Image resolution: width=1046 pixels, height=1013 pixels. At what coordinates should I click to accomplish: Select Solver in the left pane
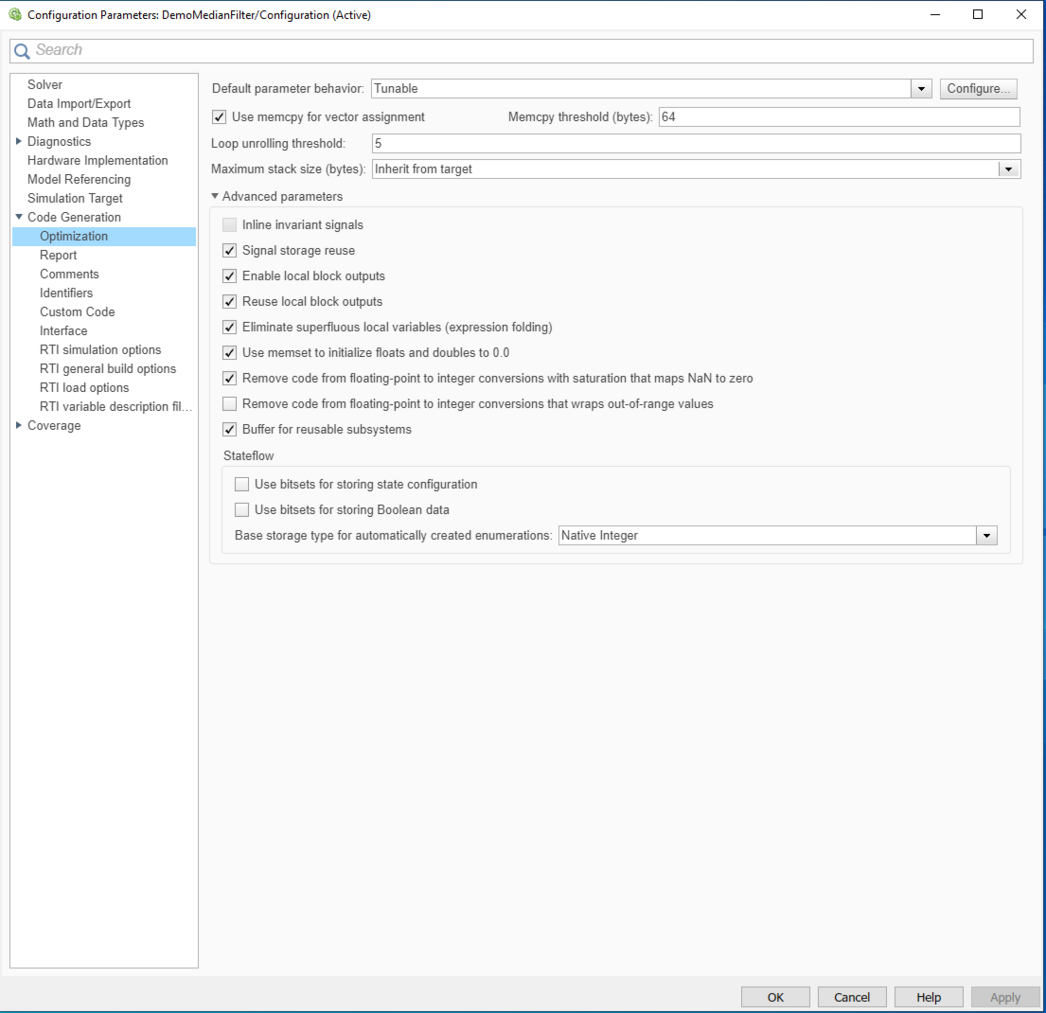[x=45, y=85]
